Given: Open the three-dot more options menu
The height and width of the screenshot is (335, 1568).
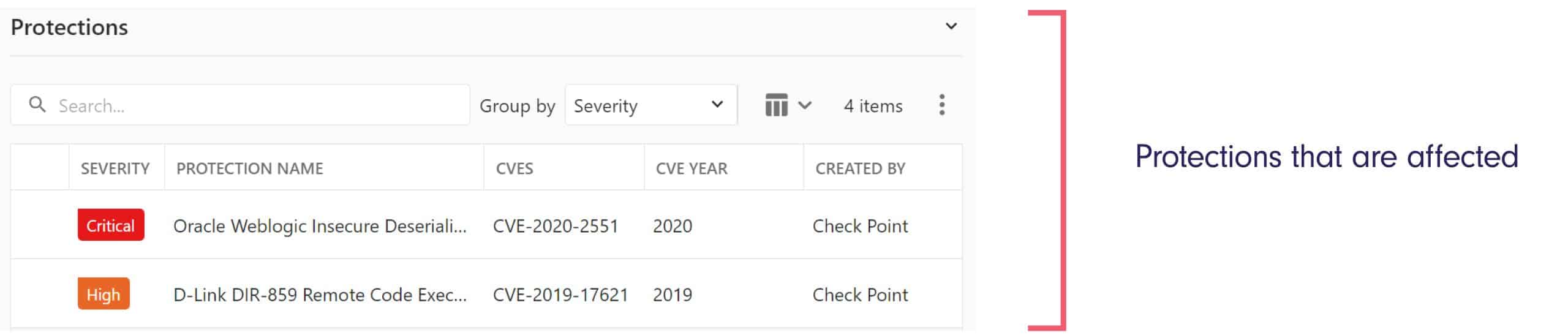Looking at the screenshot, I should [941, 105].
